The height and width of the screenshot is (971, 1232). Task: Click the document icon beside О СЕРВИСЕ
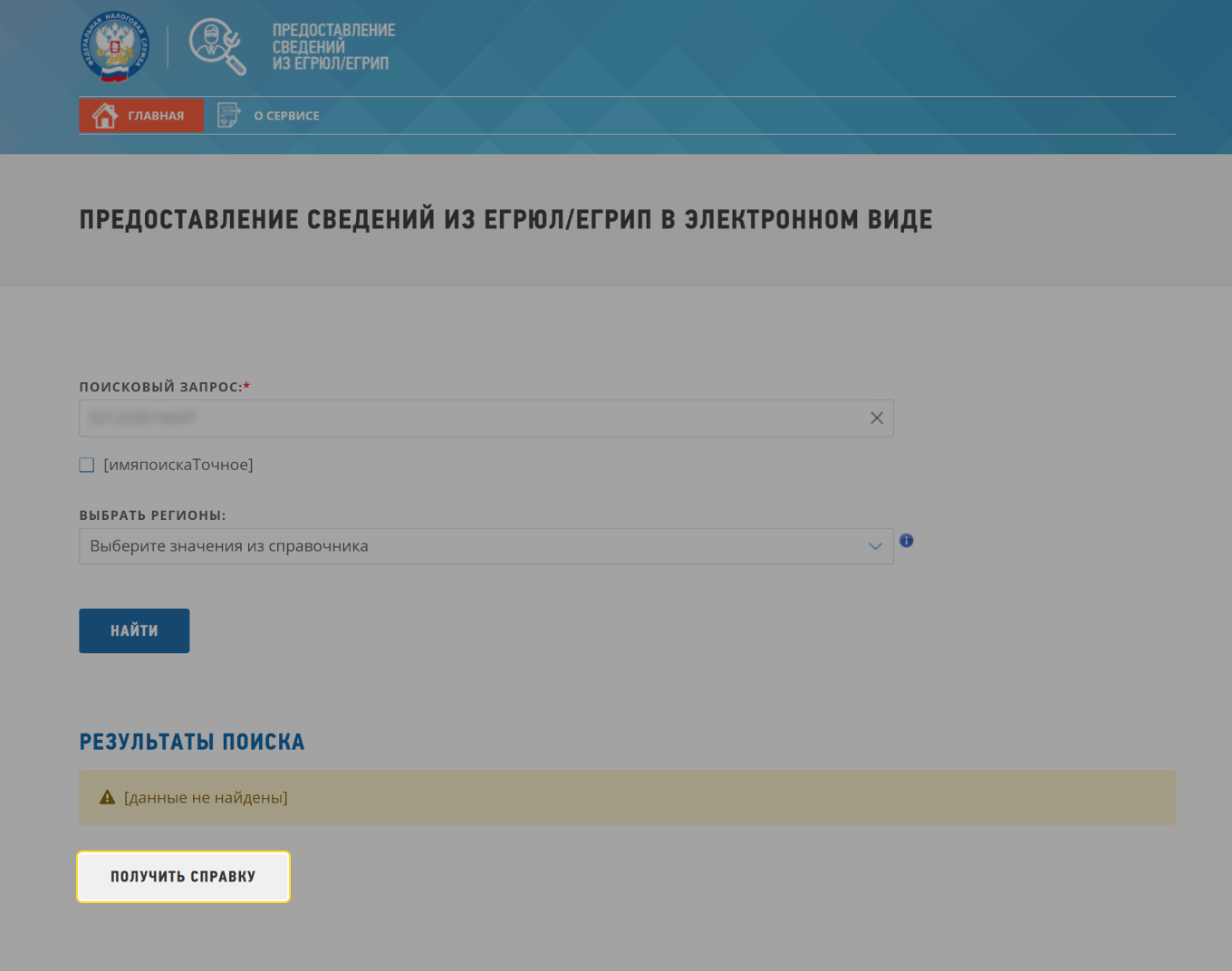(x=228, y=115)
